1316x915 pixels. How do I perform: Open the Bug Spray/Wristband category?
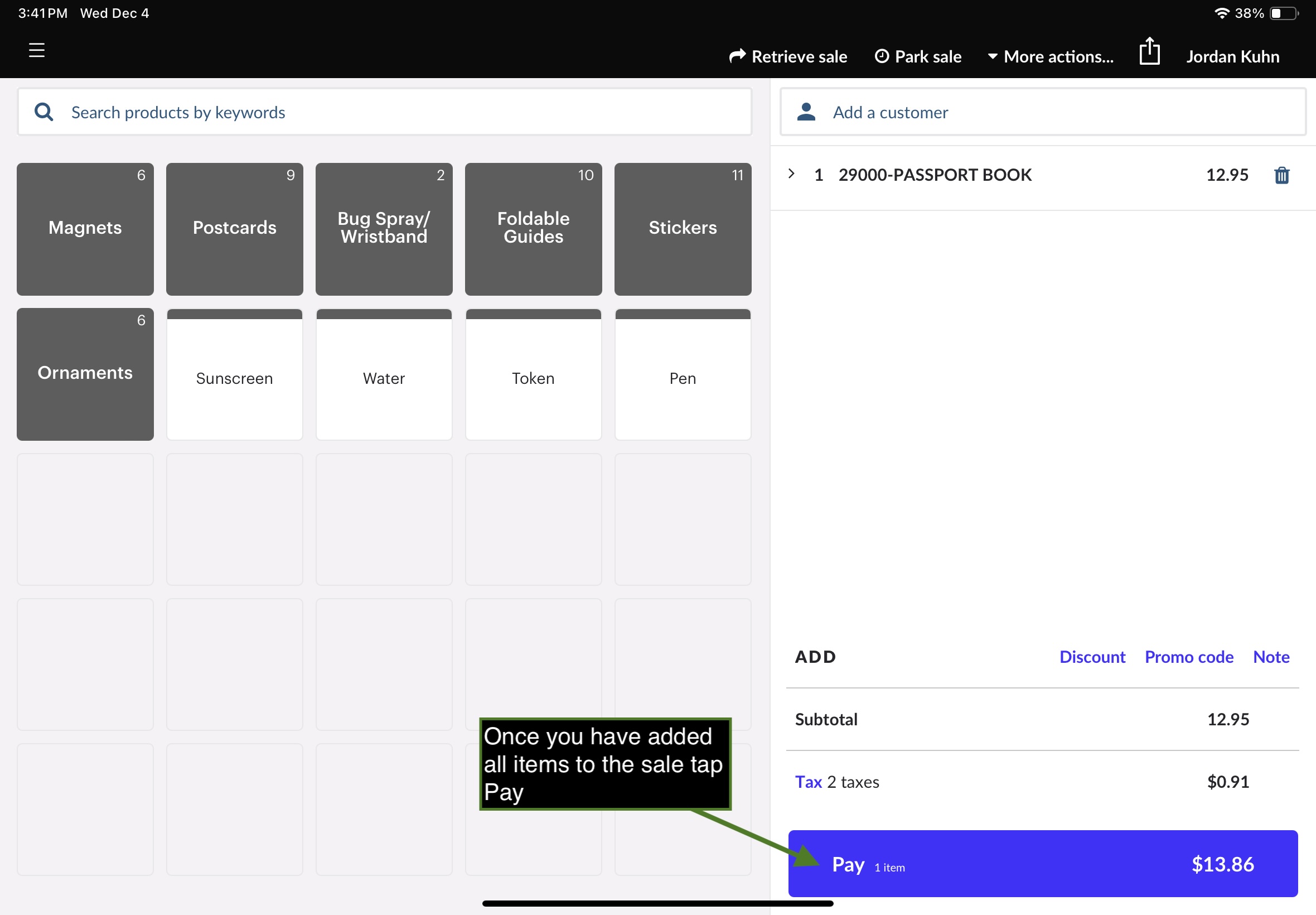coord(384,229)
